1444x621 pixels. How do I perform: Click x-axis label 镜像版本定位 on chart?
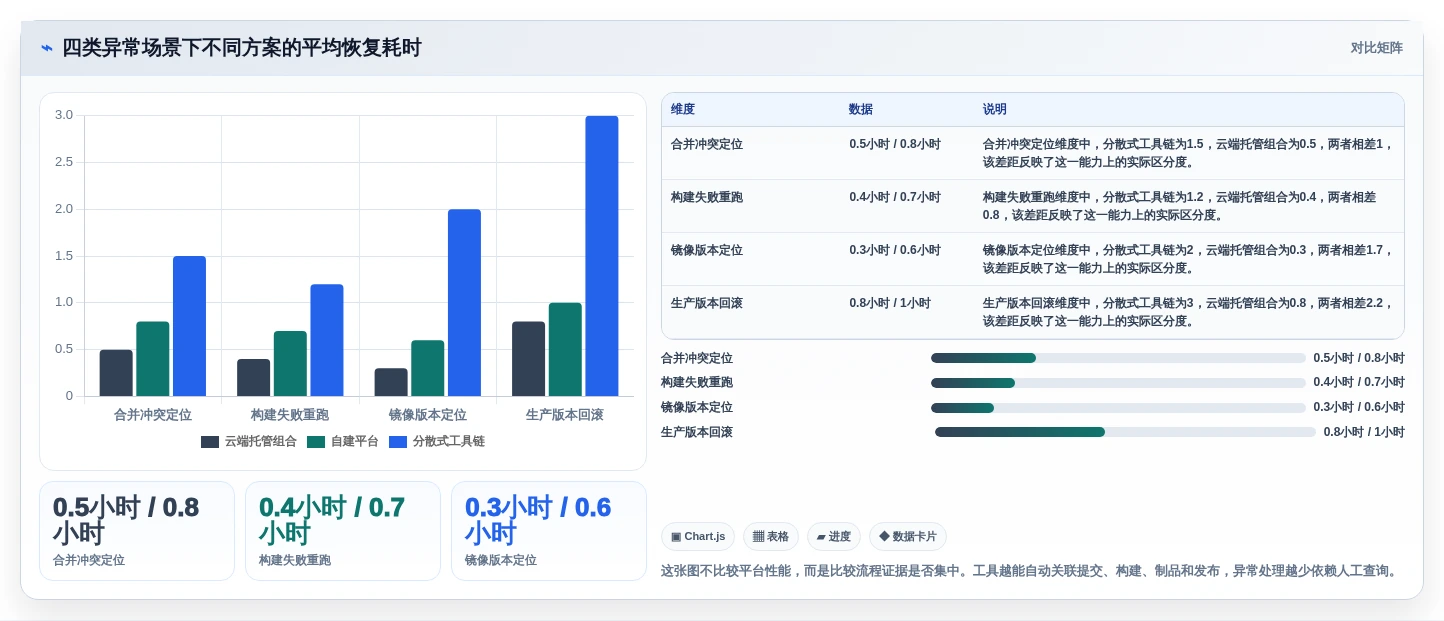click(428, 414)
